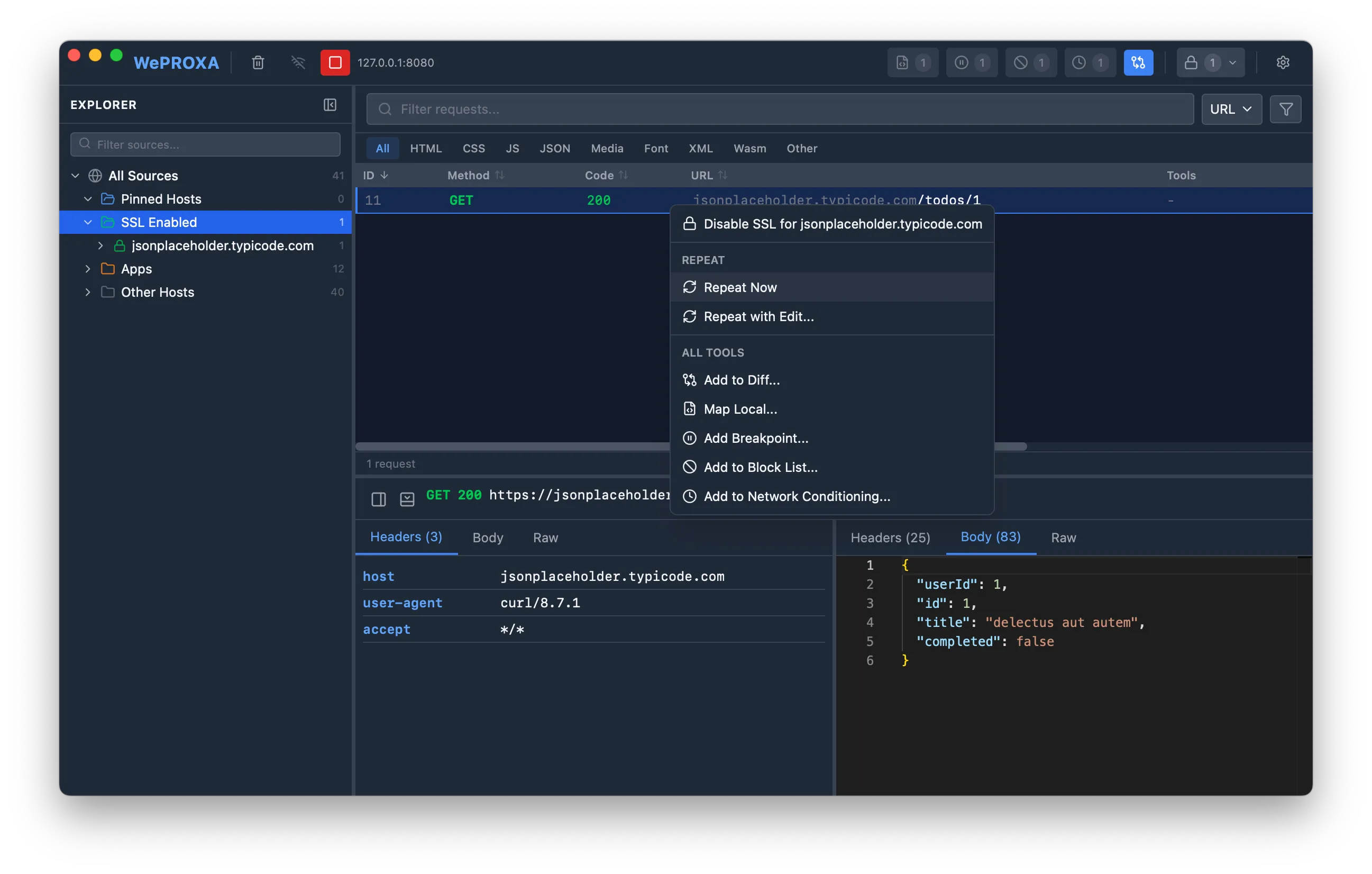
Task: Select Add Breakpoint... menu entry
Action: 755,438
